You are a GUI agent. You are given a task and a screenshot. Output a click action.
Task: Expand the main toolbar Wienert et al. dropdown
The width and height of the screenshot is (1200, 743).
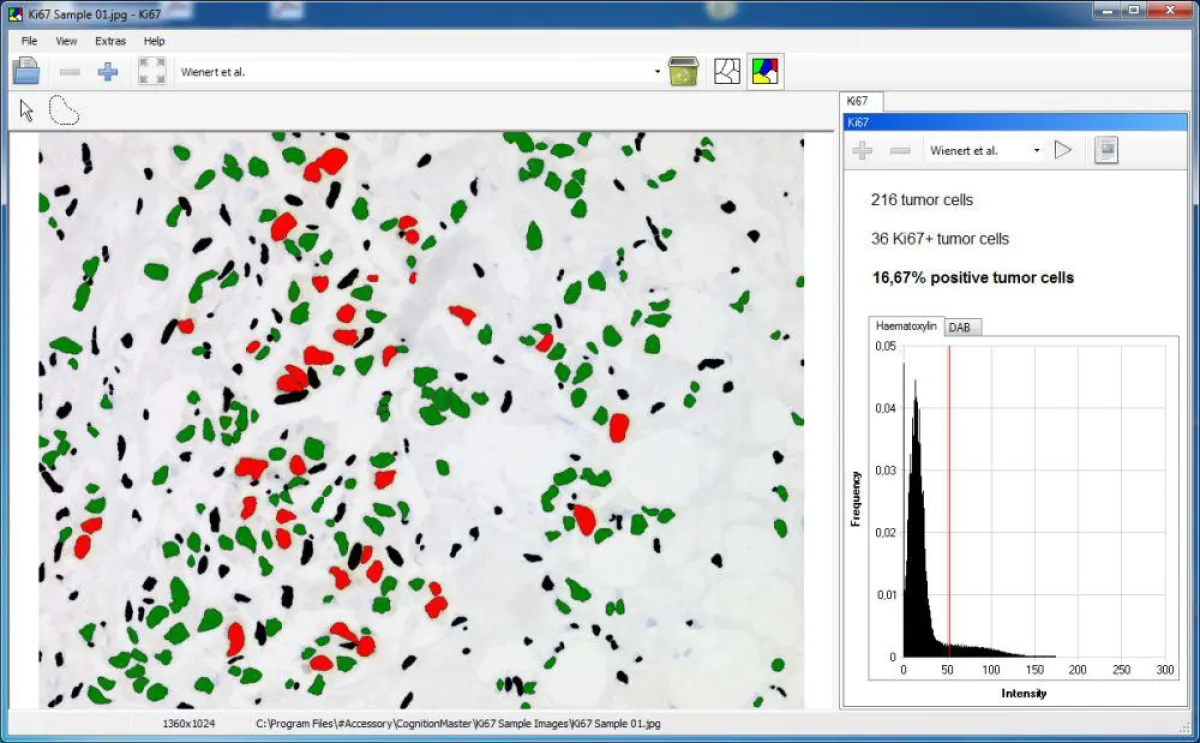click(657, 72)
